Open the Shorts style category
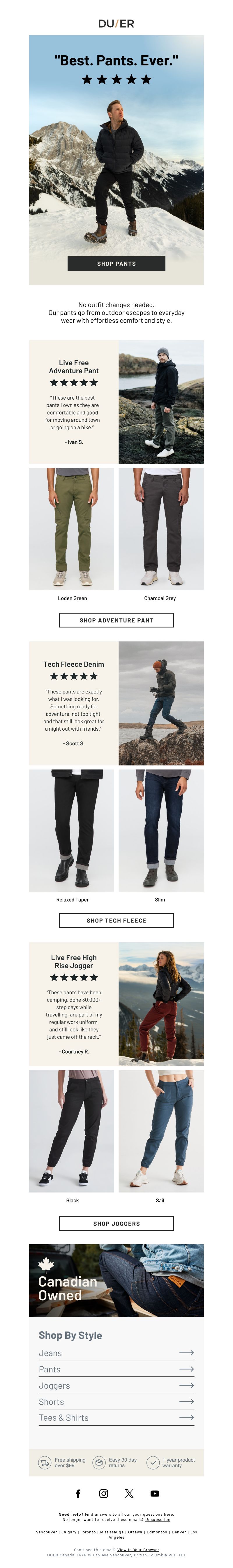Image resolution: width=233 pixels, height=1568 pixels. [116, 1401]
